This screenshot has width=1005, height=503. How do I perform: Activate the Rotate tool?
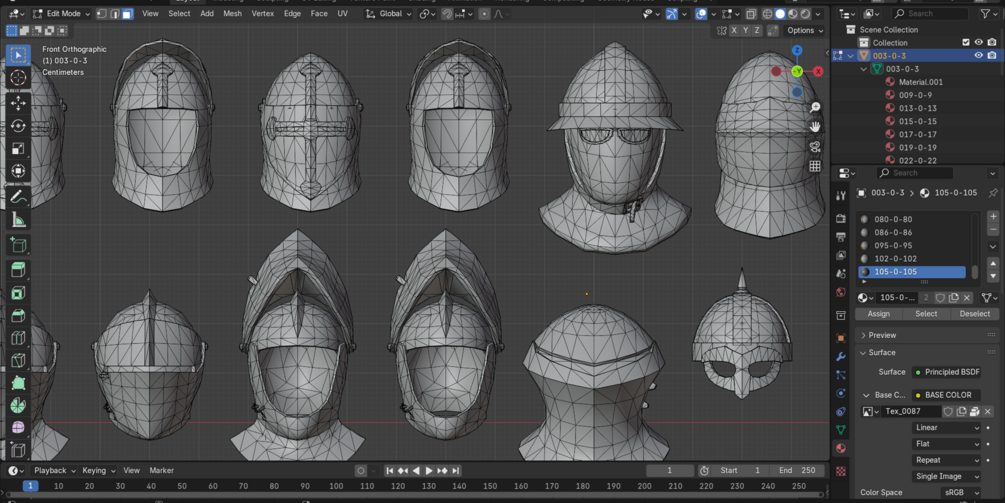point(18,126)
